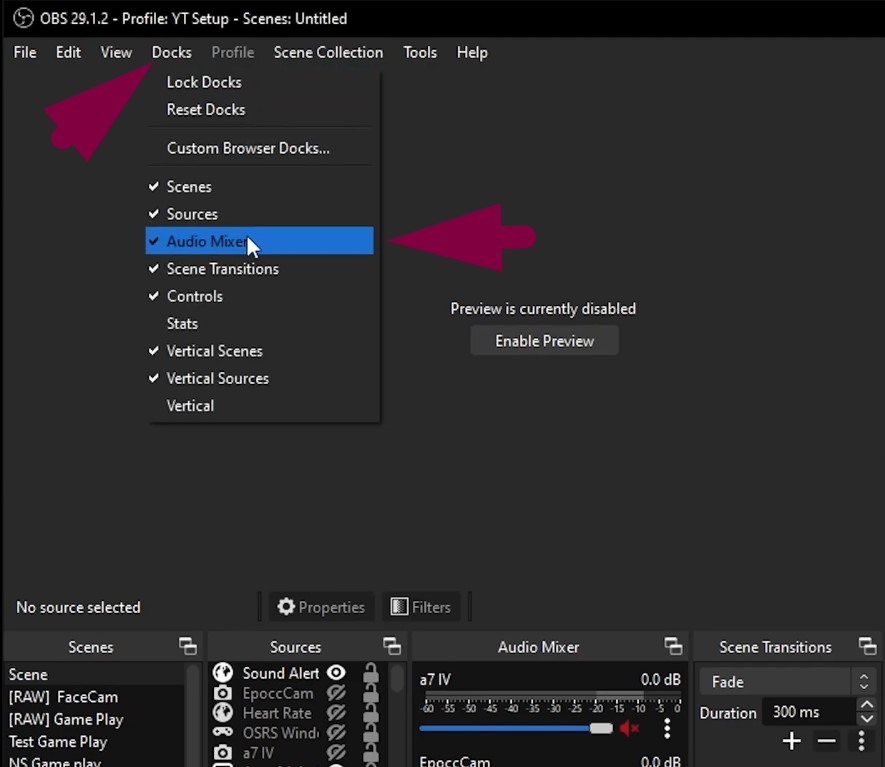Select the Test Game Play scene
Viewport: 885px width, 767px height.
(94, 742)
